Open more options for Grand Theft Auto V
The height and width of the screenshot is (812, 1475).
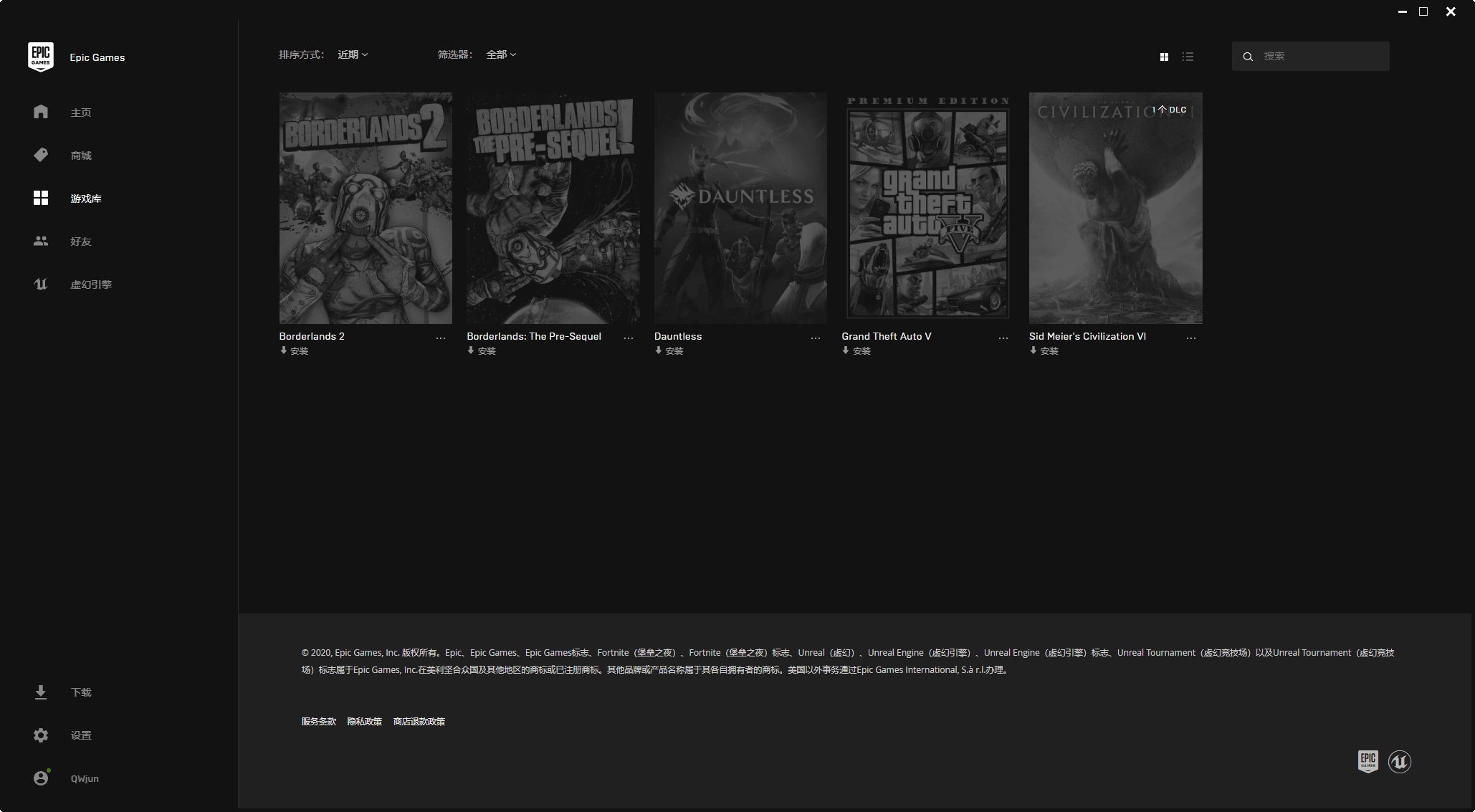point(1003,338)
